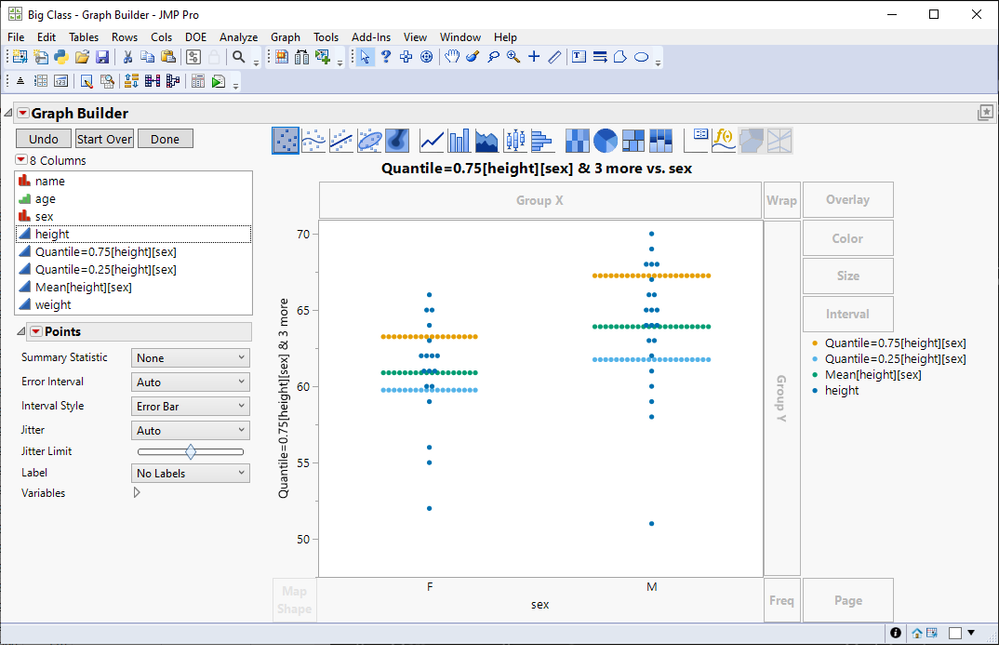The image size is (999, 645).
Task: Select the Treemap element icon
Action: [x=633, y=140]
